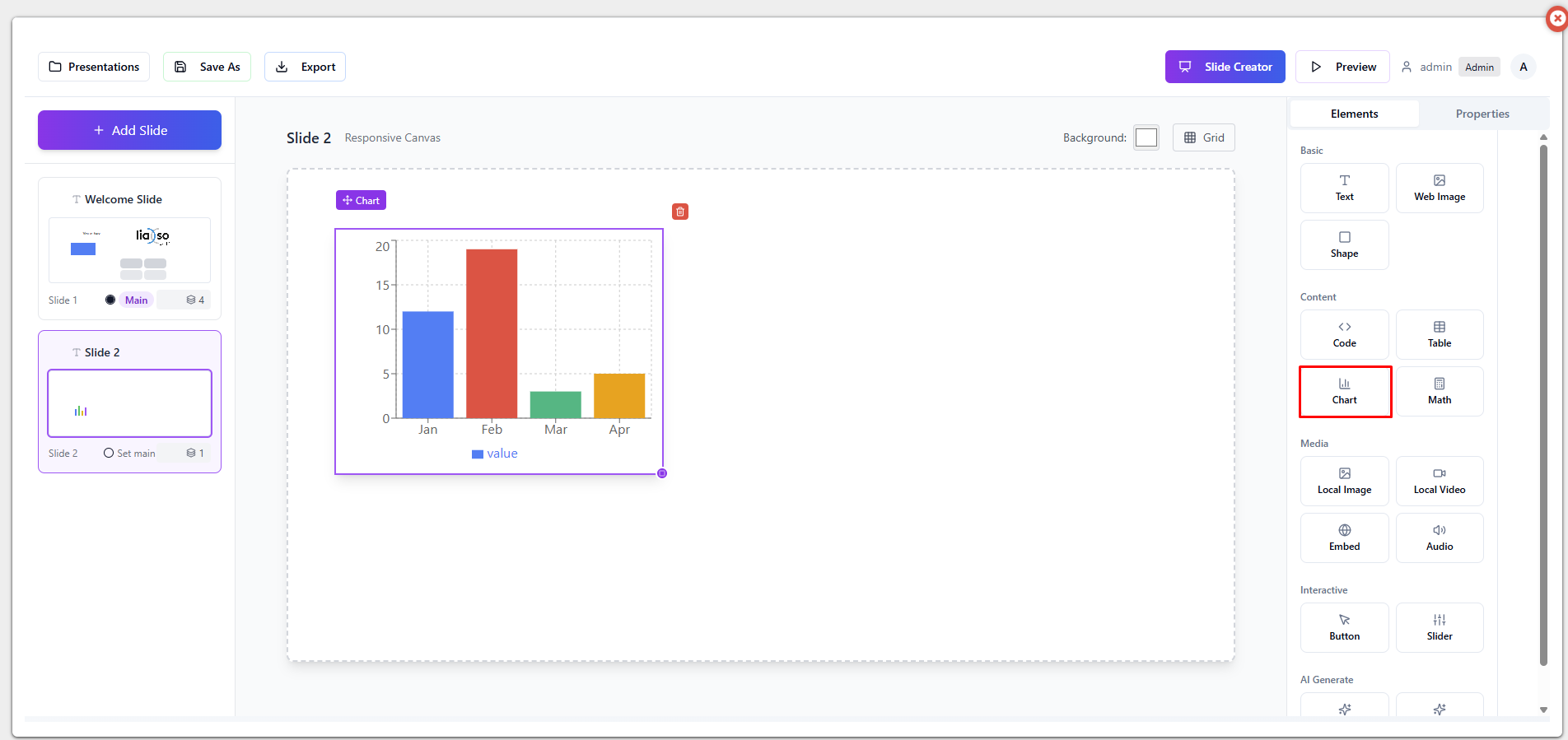Delete the chart with the red trash icon
The image size is (1568, 740).
[x=680, y=212]
